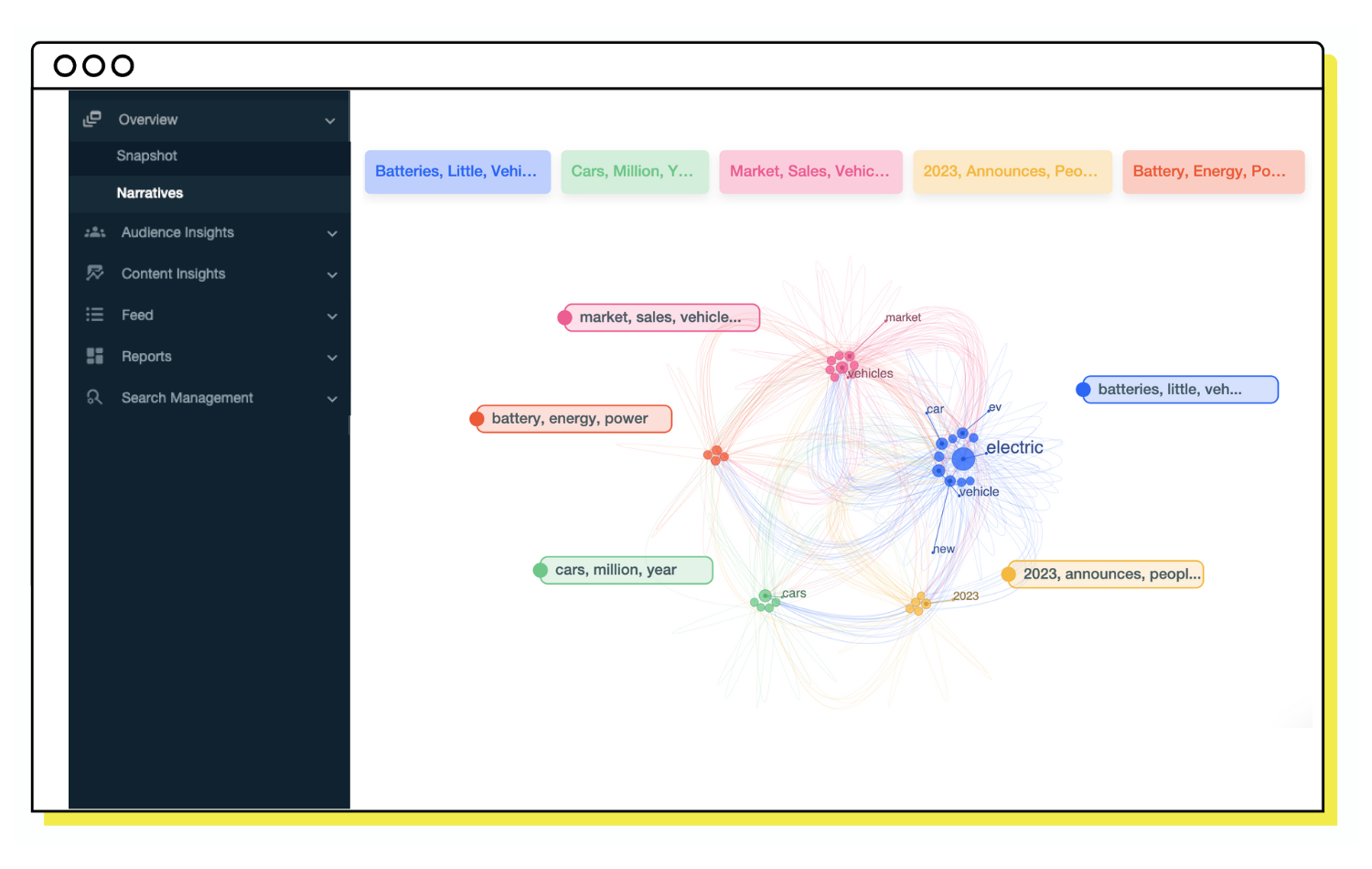Toggle the Market, Sales, Vehic... narrative chip
The height and width of the screenshot is (869, 1372).
click(x=810, y=172)
